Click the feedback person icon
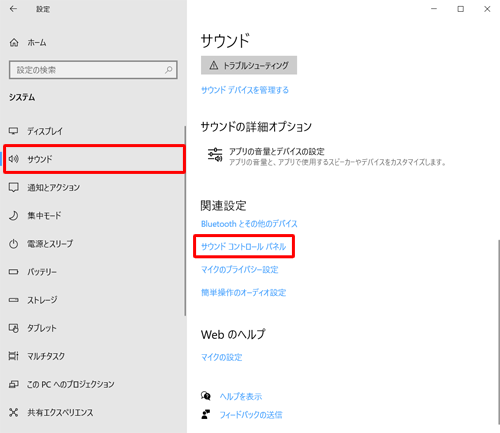This screenshot has width=500, height=433. pos(206,414)
